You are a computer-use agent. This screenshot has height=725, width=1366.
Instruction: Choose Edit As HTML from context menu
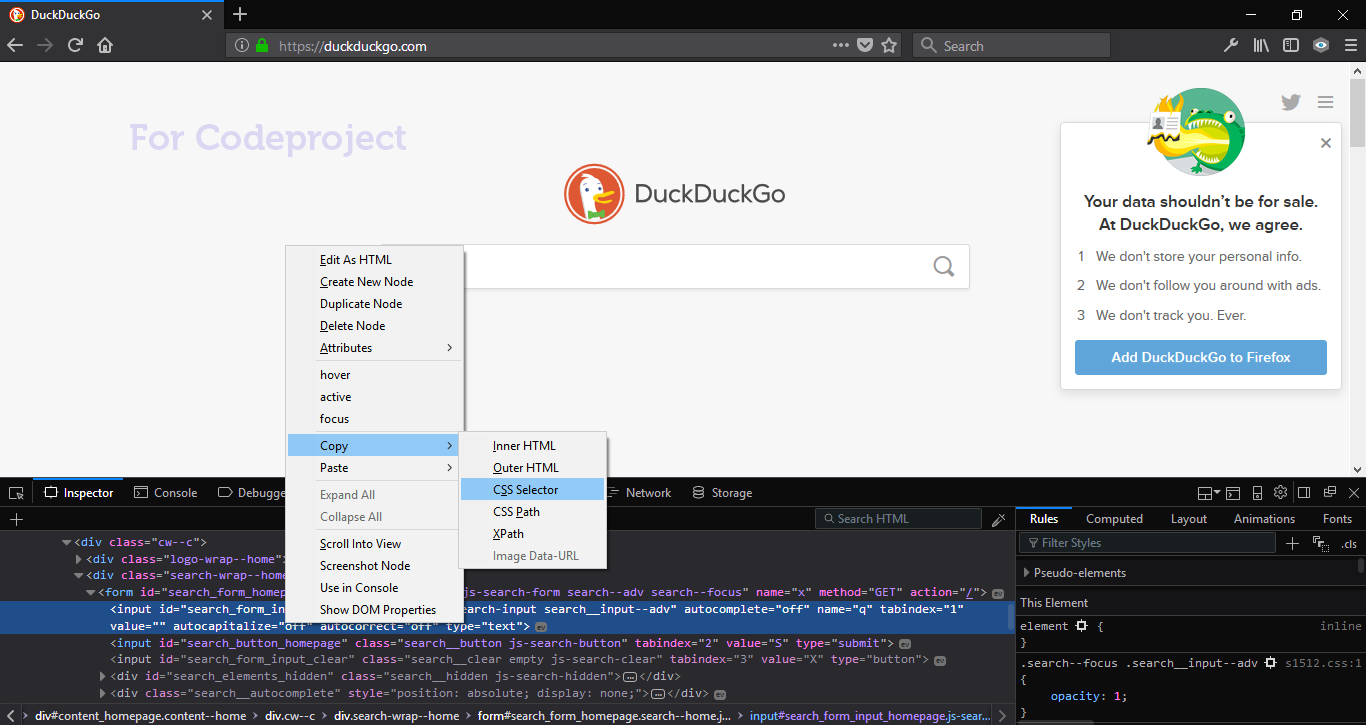coord(375,260)
